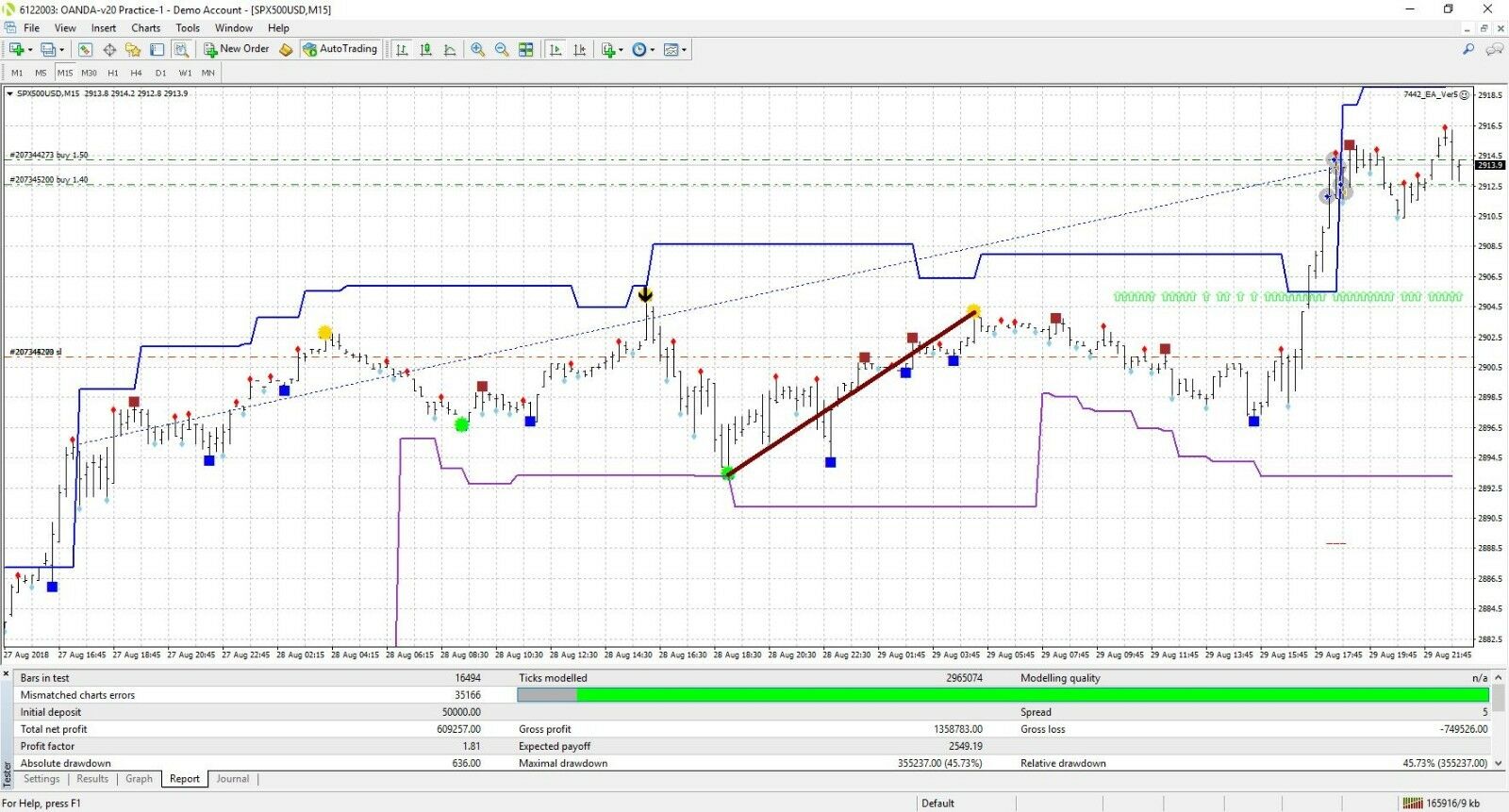Switch to candlestick chart mode
Image resolution: width=1509 pixels, height=812 pixels.
tap(426, 49)
